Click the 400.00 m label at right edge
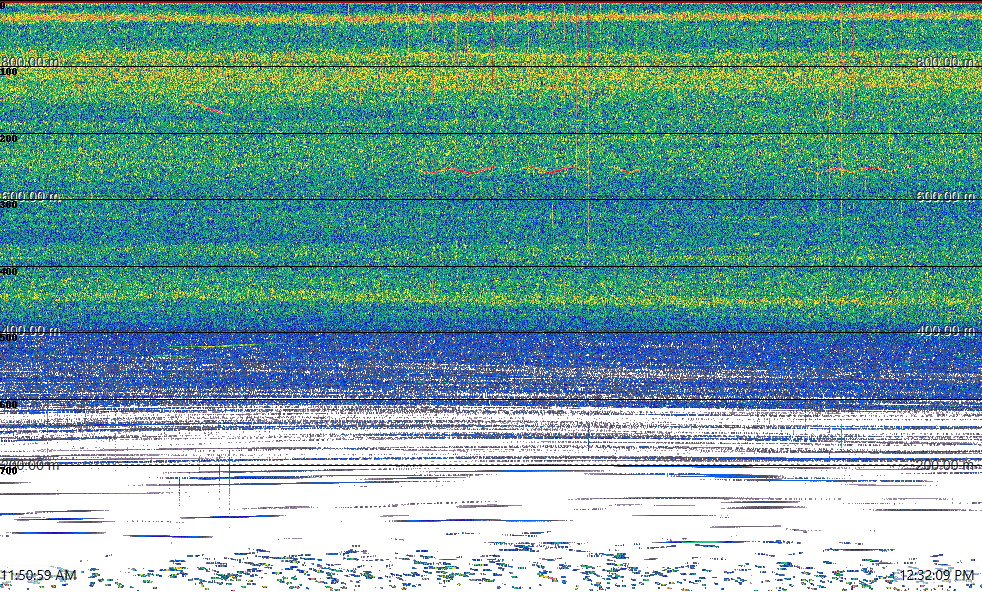Image resolution: width=982 pixels, height=592 pixels. (946, 330)
